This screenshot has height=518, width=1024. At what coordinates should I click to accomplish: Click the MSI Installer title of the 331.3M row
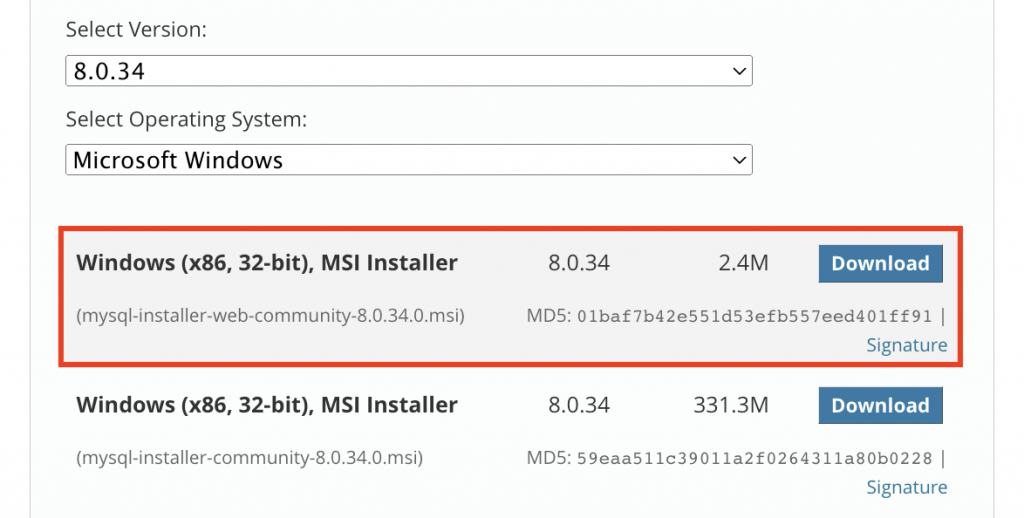[x=267, y=406]
